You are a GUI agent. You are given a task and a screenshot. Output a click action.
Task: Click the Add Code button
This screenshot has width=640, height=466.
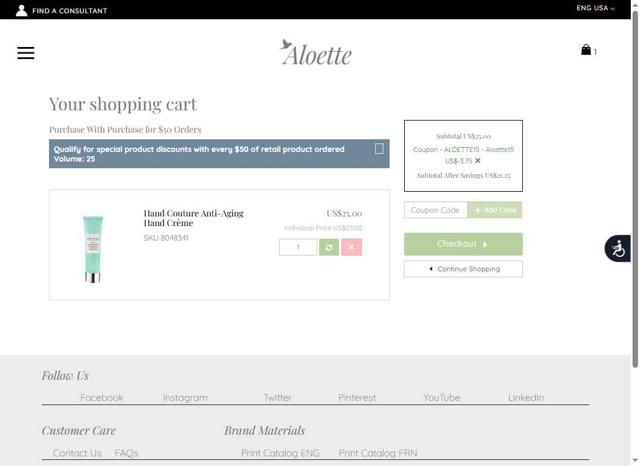(x=495, y=210)
